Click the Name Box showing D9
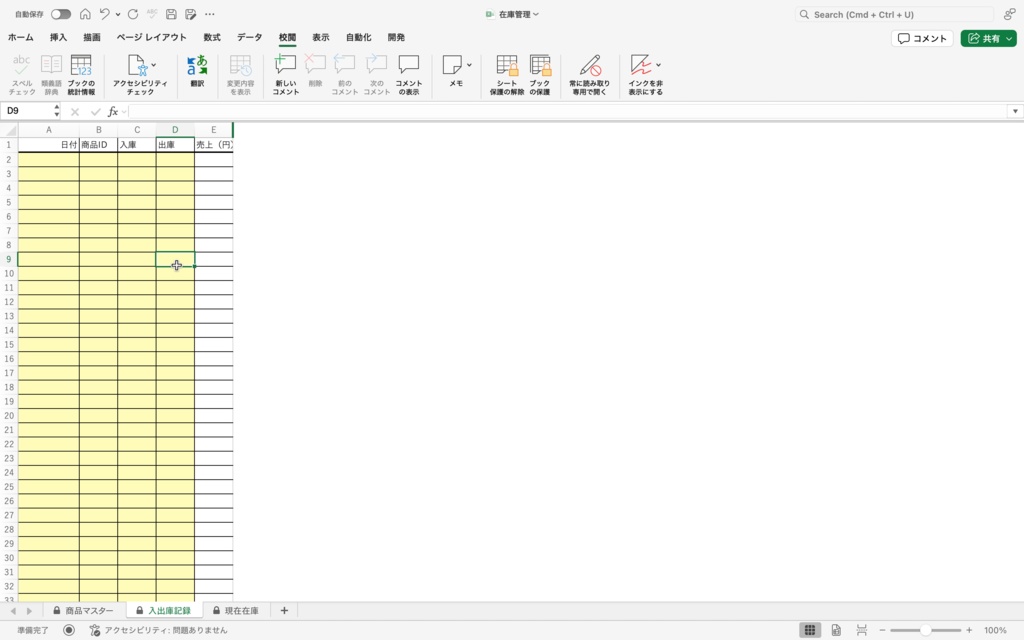Image resolution: width=1024 pixels, height=640 pixels. [x=26, y=111]
